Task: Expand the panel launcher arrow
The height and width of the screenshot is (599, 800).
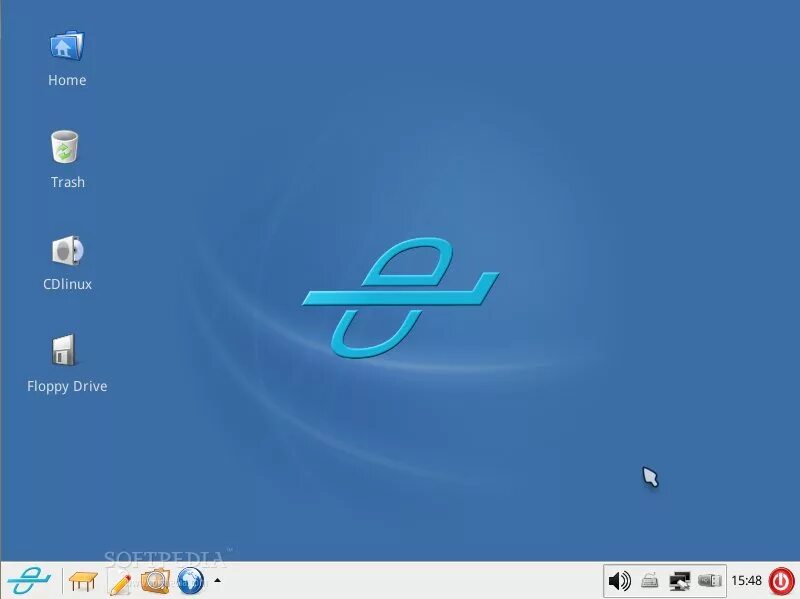Action: coord(217,580)
